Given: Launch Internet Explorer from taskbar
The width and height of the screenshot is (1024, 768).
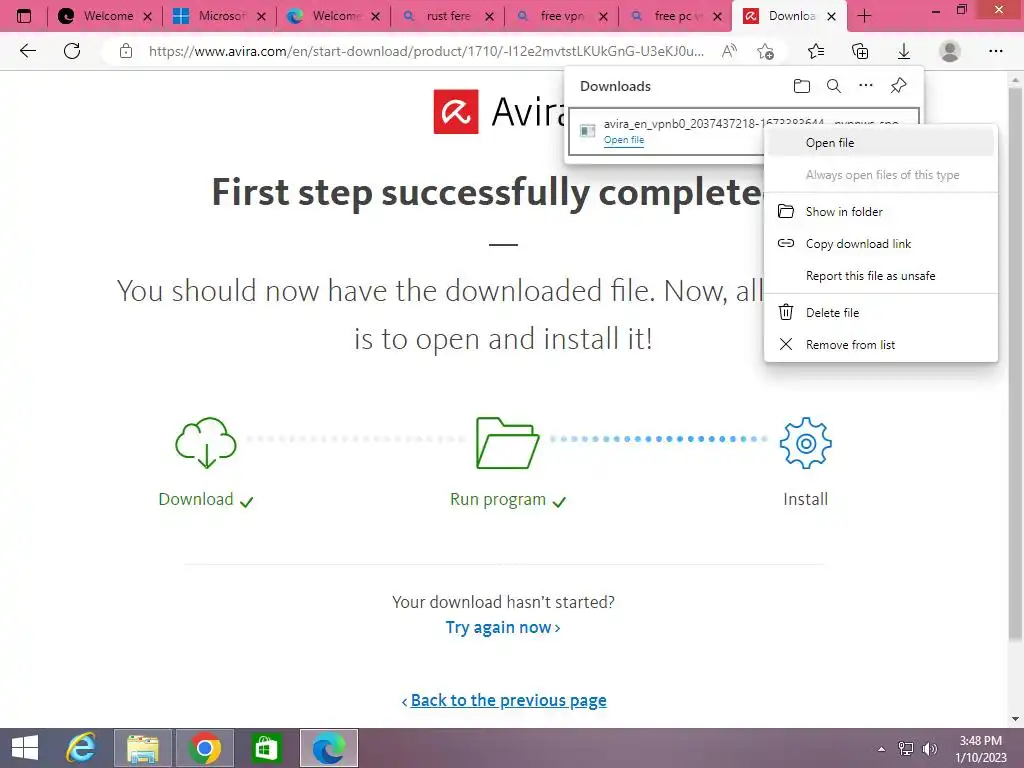Looking at the screenshot, I should (82, 748).
